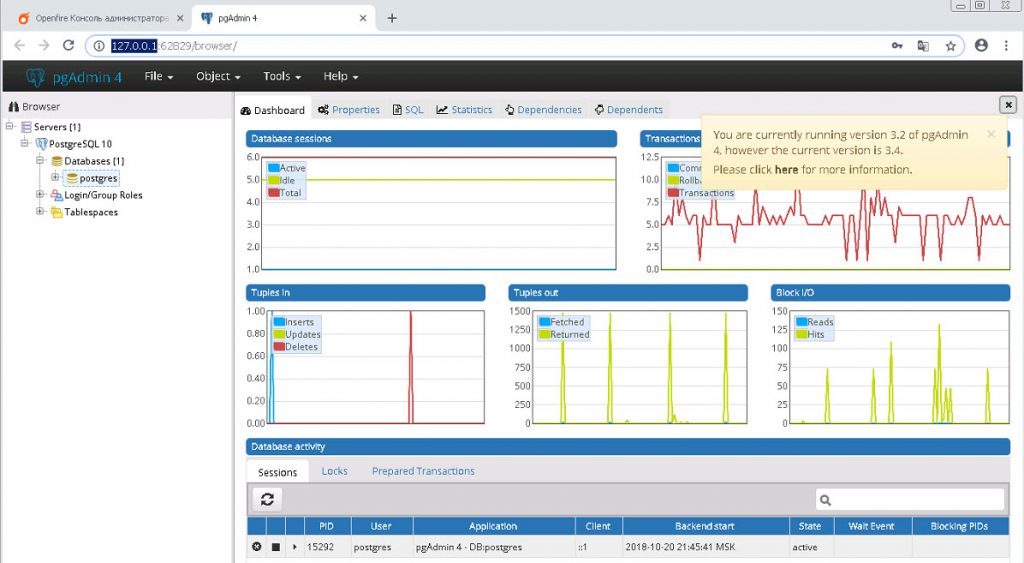1024x563 pixels.
Task: Click the pgAdmin 4 elephant logo
Action: tap(35, 77)
